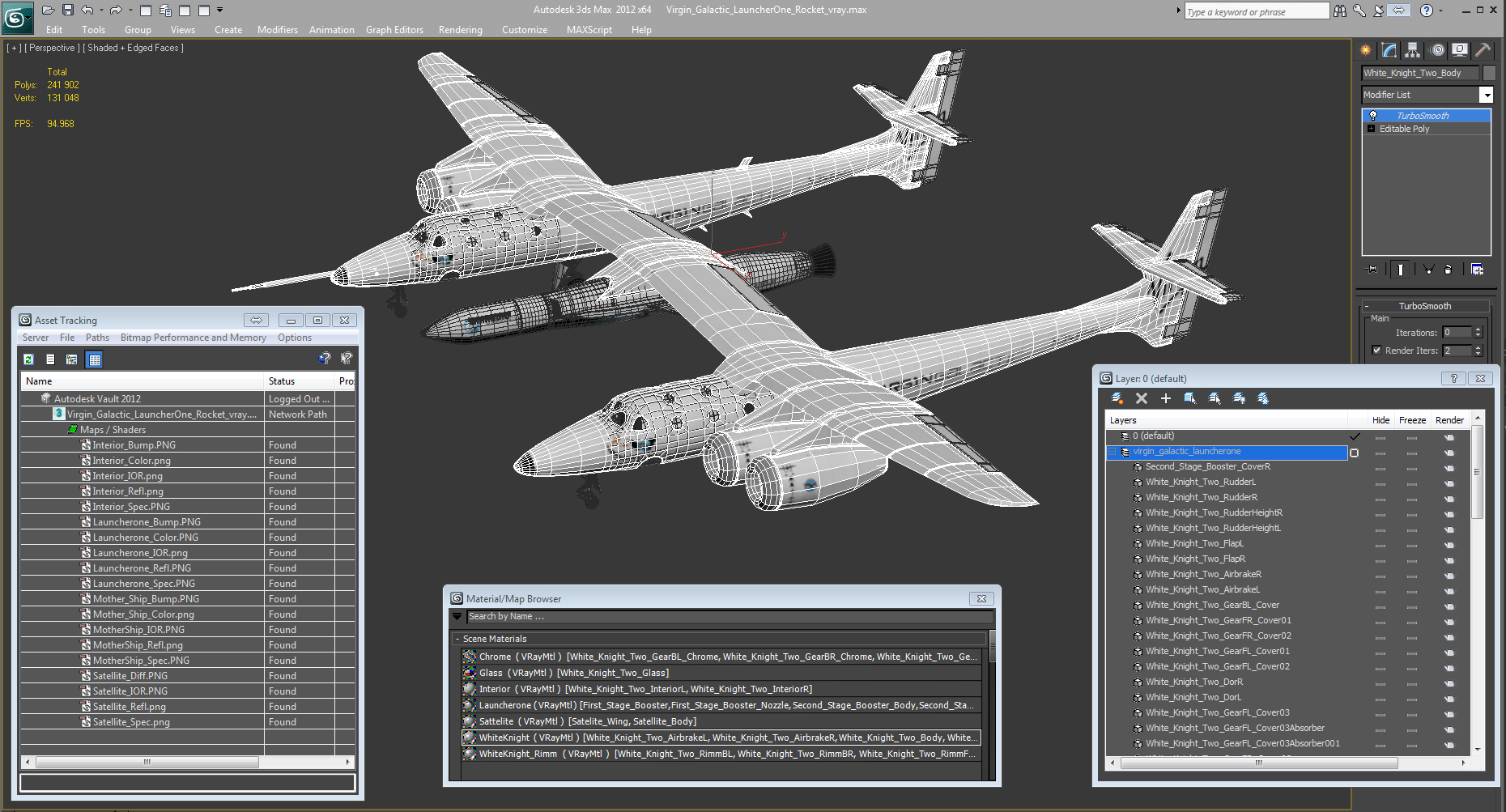Click Configure Modifier Sets icon
This screenshot has height=812, width=1506.
click(1478, 270)
